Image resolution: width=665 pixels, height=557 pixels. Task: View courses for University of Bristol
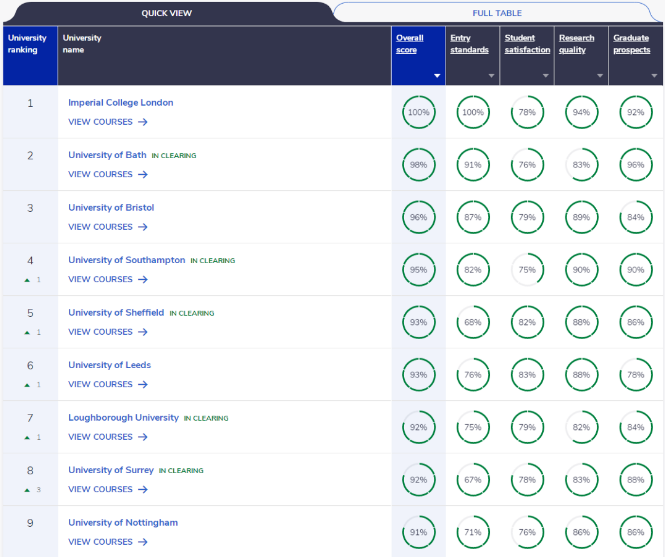point(108,227)
